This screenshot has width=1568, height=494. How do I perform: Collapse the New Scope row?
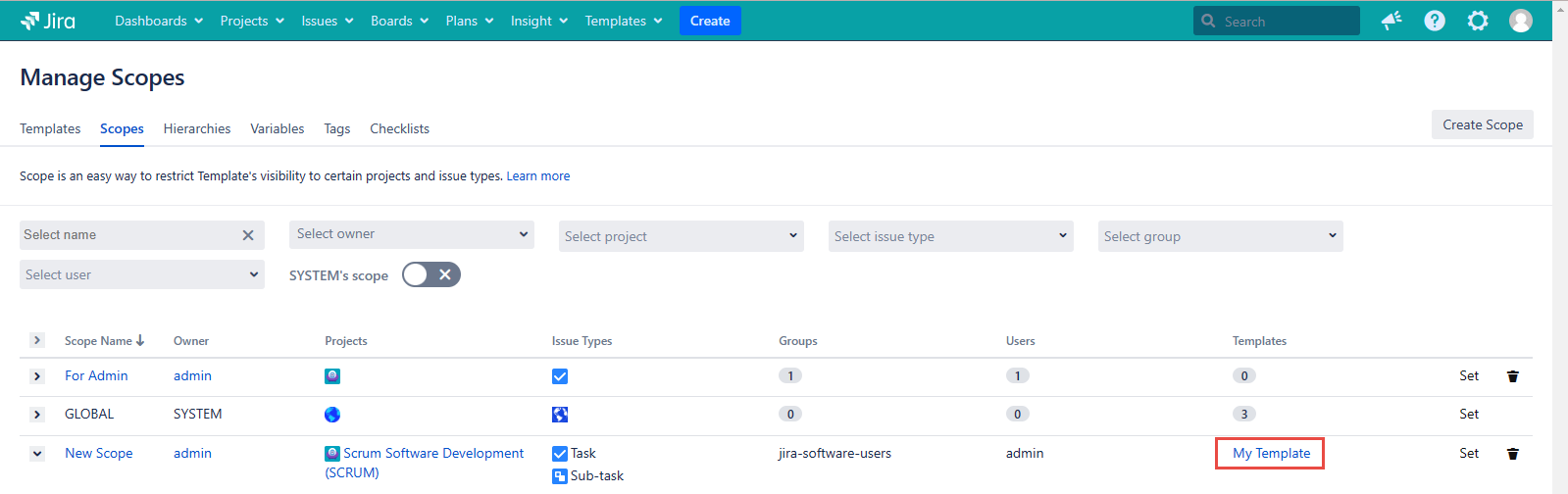[37, 454]
